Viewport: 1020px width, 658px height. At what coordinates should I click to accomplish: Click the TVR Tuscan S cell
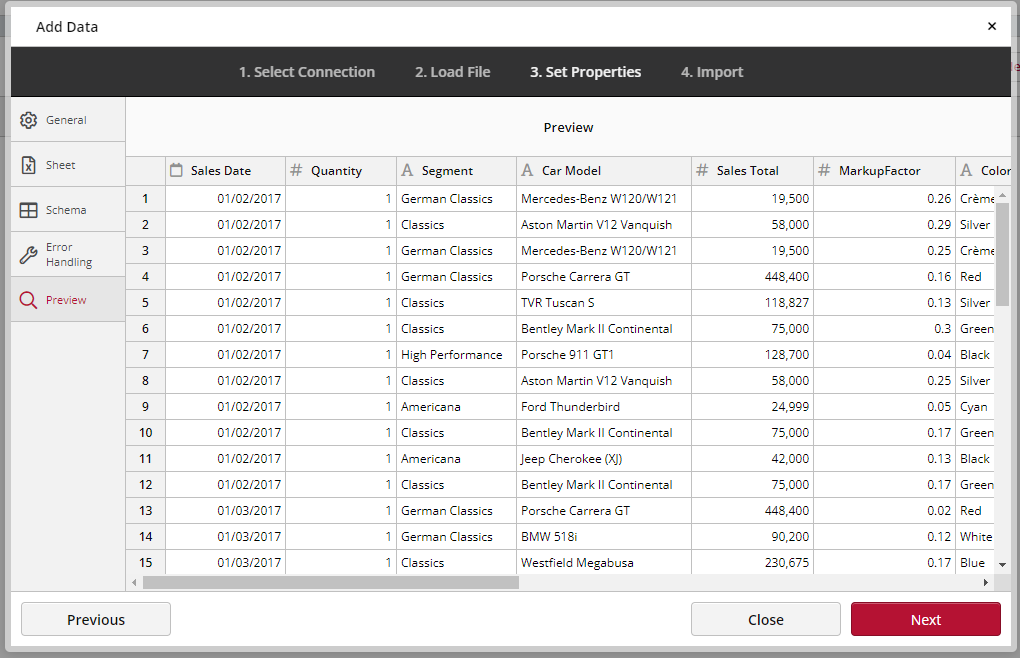(x=604, y=302)
